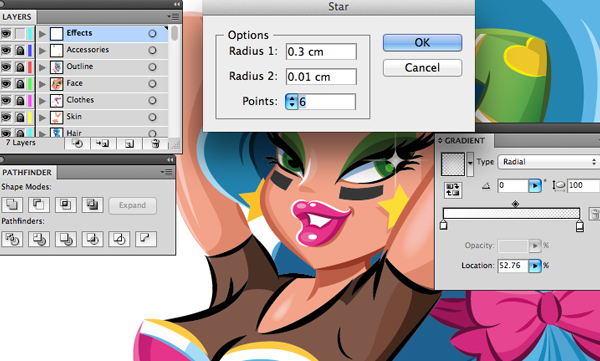Click target circle of Skin layer
Image resolution: width=600 pixels, height=361 pixels.
[x=152, y=117]
